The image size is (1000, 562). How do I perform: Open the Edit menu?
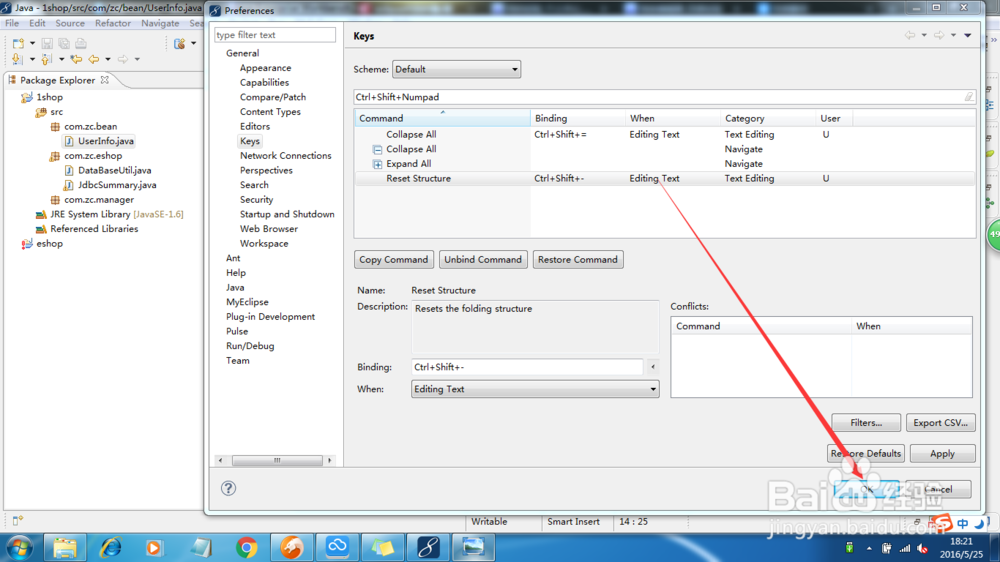coord(37,23)
